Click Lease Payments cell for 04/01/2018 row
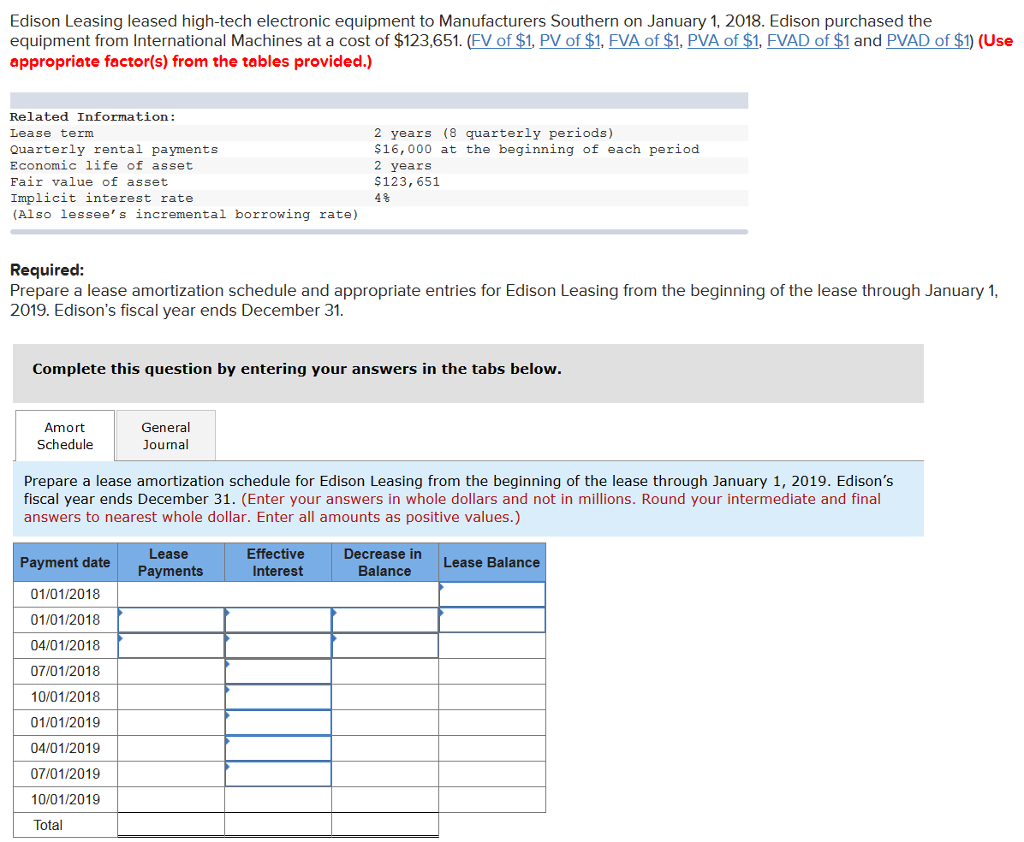The width and height of the screenshot is (1024, 842). [171, 645]
